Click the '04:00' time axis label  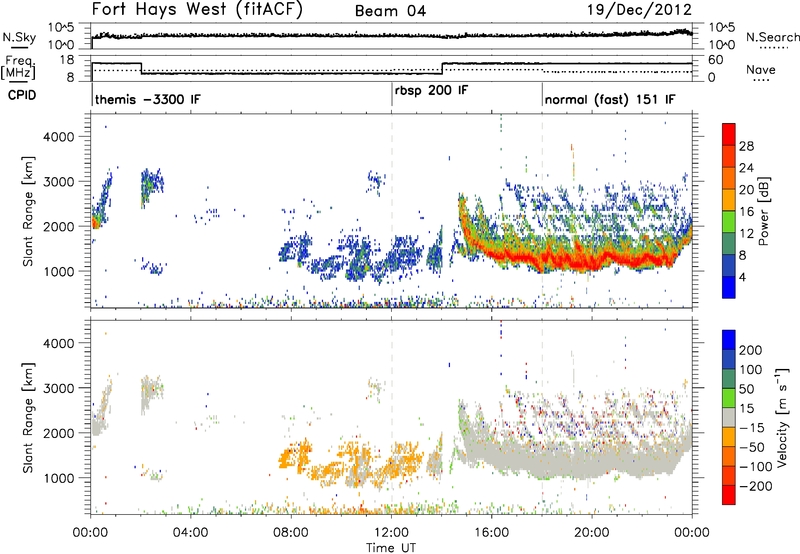190,533
